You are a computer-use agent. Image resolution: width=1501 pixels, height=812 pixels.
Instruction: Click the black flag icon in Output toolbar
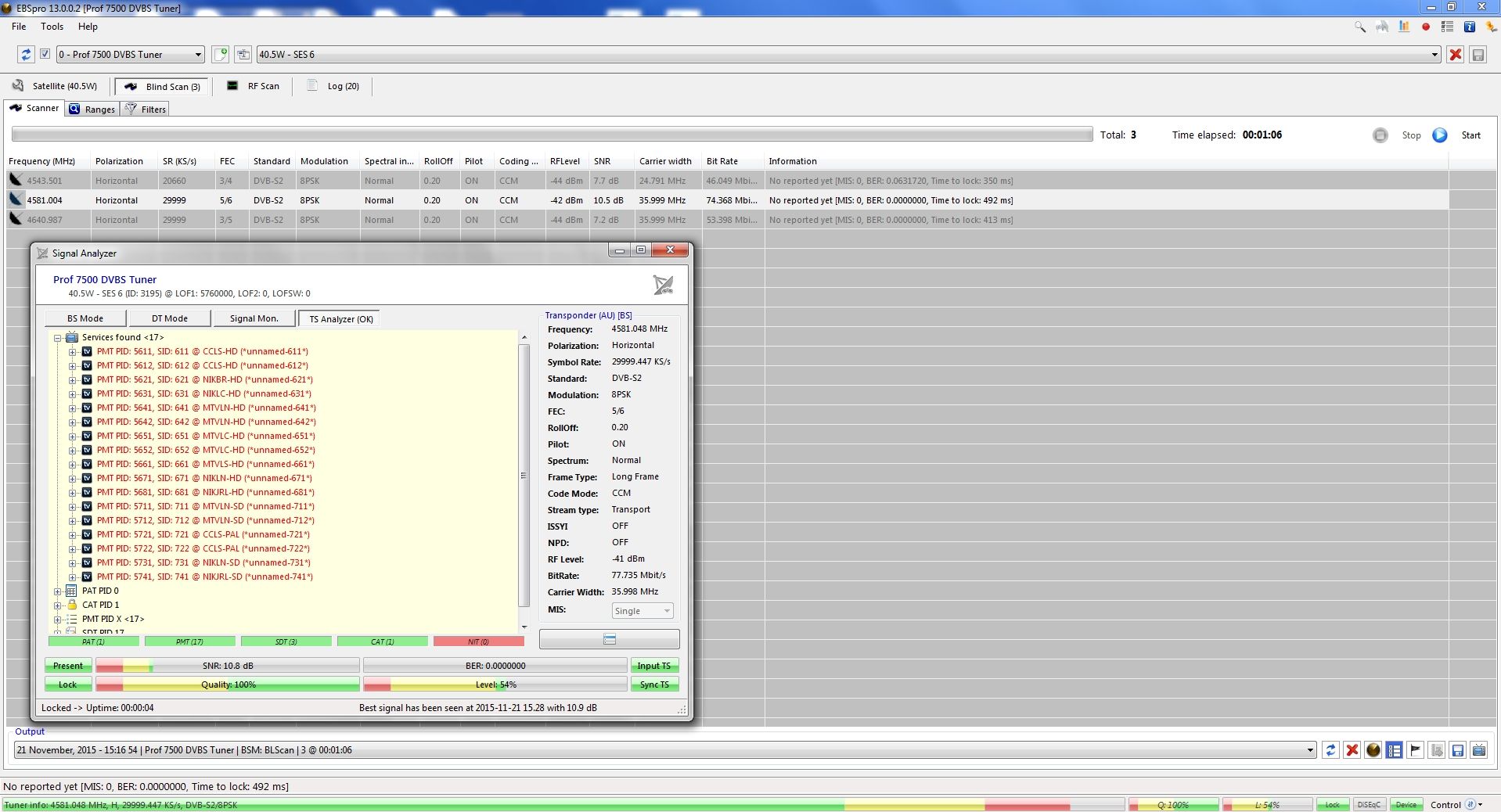(x=1415, y=750)
